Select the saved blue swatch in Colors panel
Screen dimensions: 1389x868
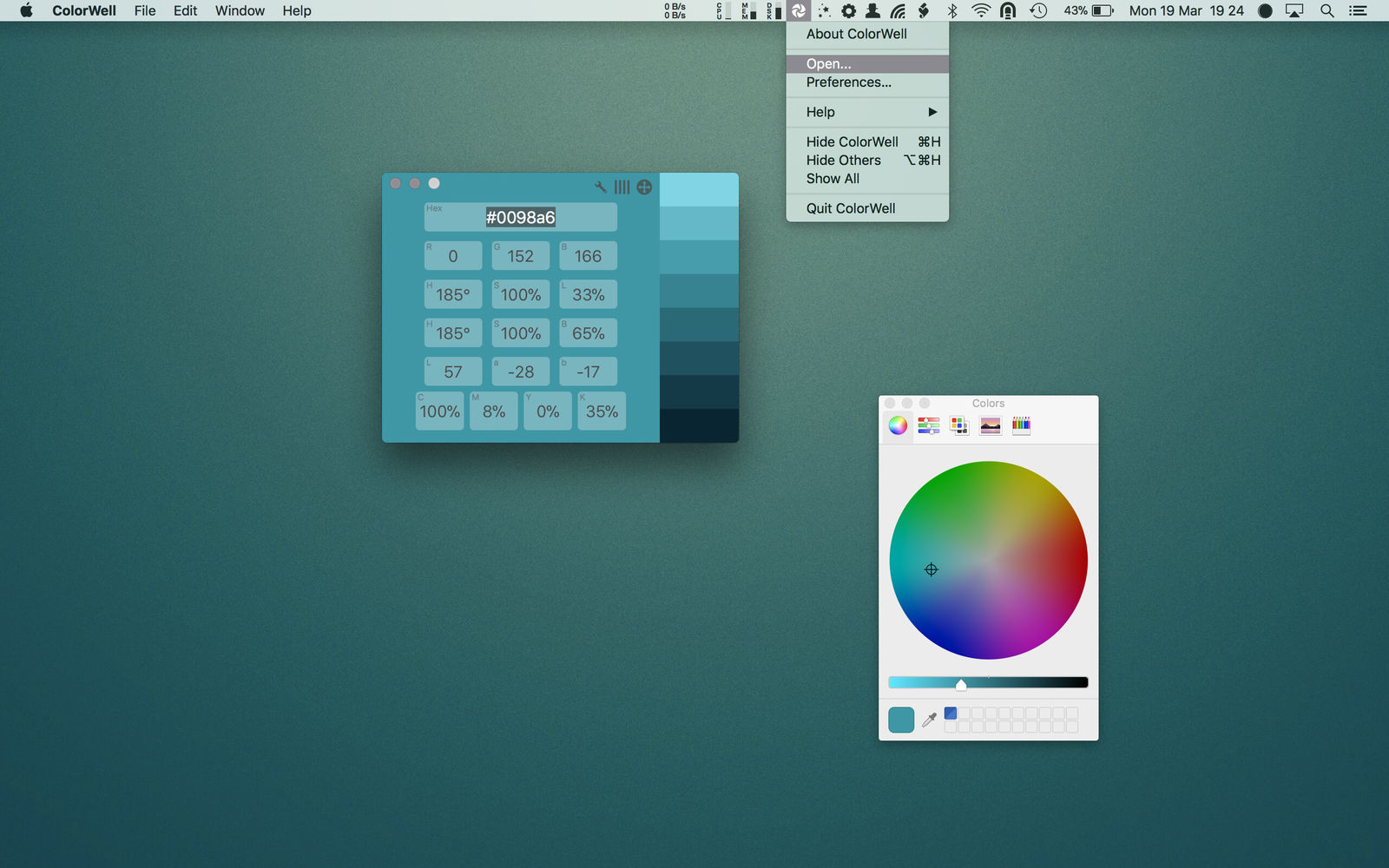pyautogui.click(x=951, y=713)
